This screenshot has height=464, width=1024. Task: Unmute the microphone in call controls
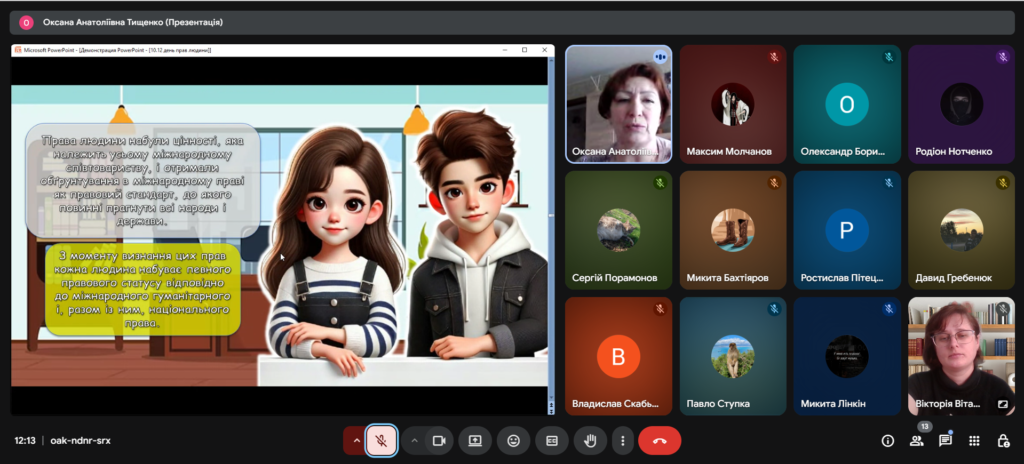381,440
